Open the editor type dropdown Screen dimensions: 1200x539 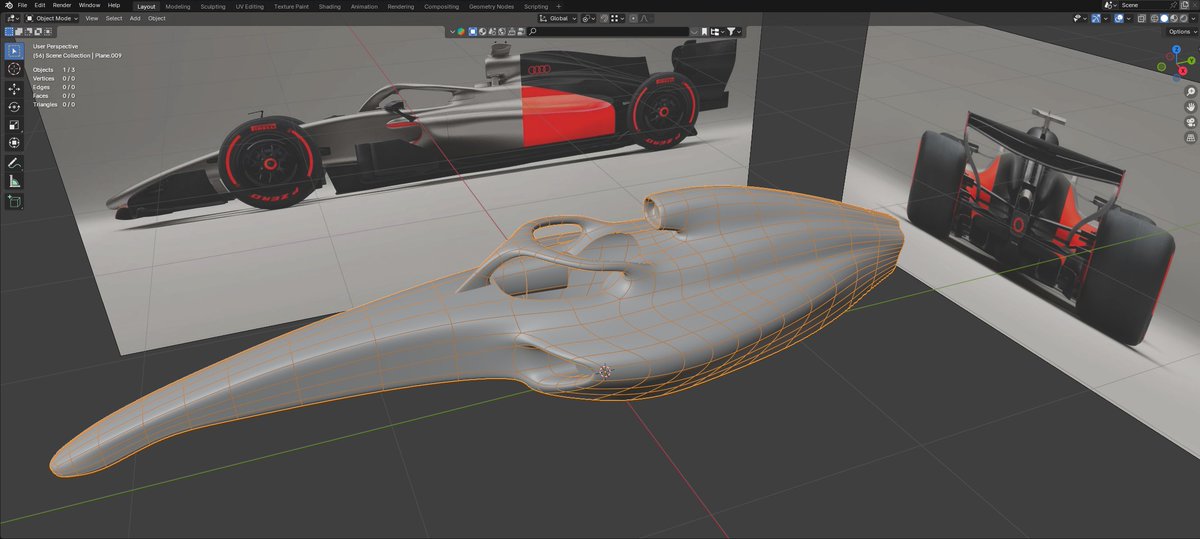13,18
